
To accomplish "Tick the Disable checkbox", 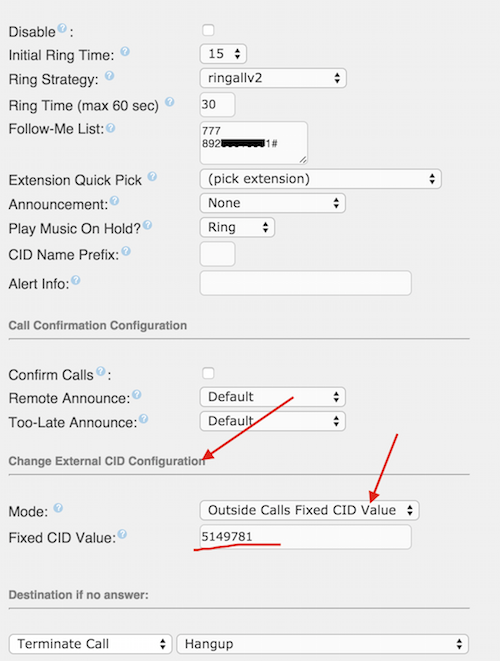I will pyautogui.click(x=208, y=30).
